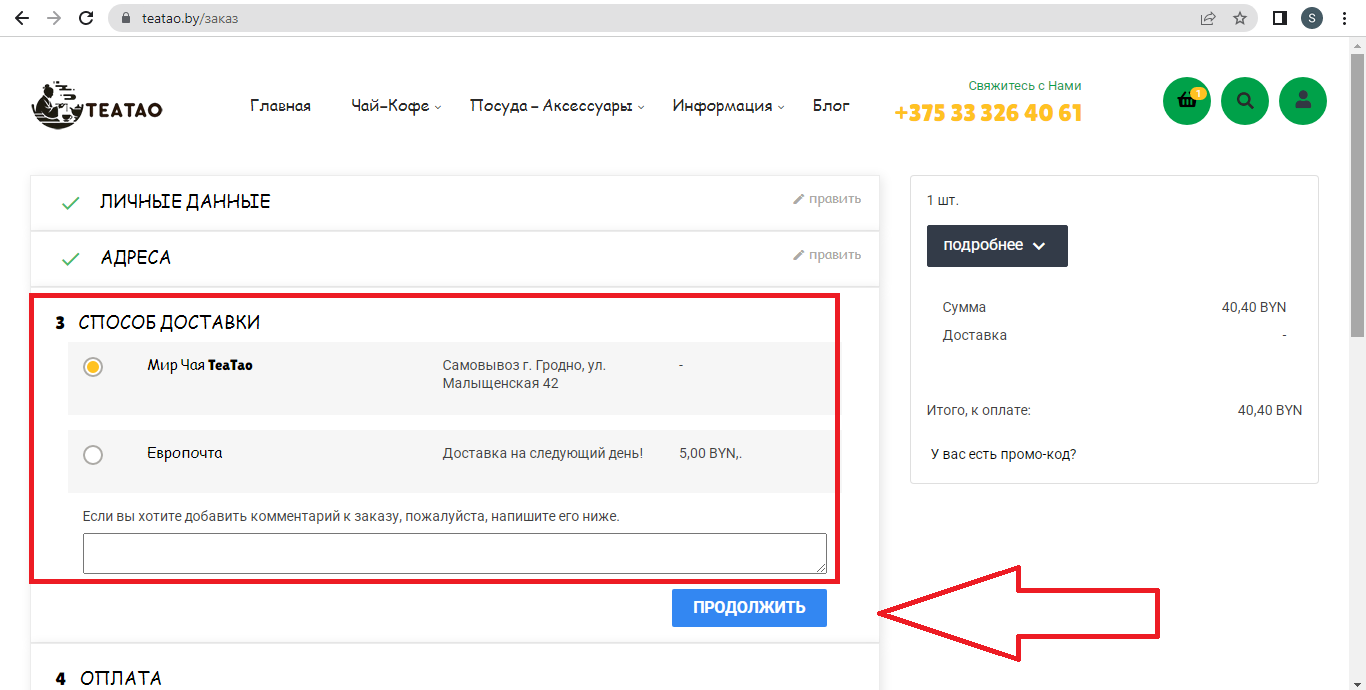
Task: Expand the подробнее order details
Action: point(996,246)
